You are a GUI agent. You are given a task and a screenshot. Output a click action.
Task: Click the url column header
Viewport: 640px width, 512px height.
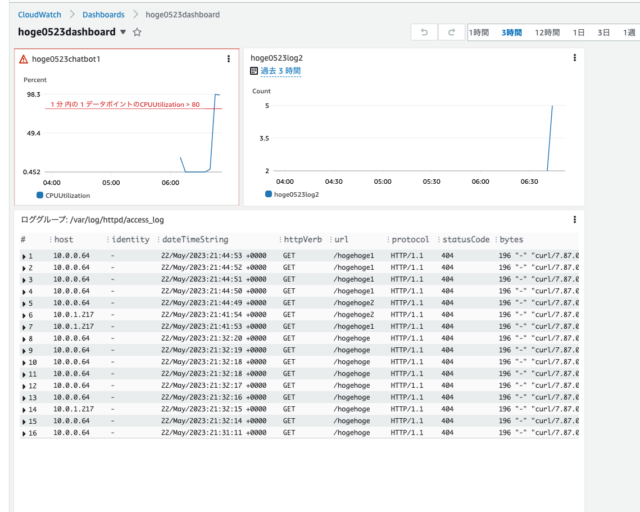pyautogui.click(x=341, y=240)
